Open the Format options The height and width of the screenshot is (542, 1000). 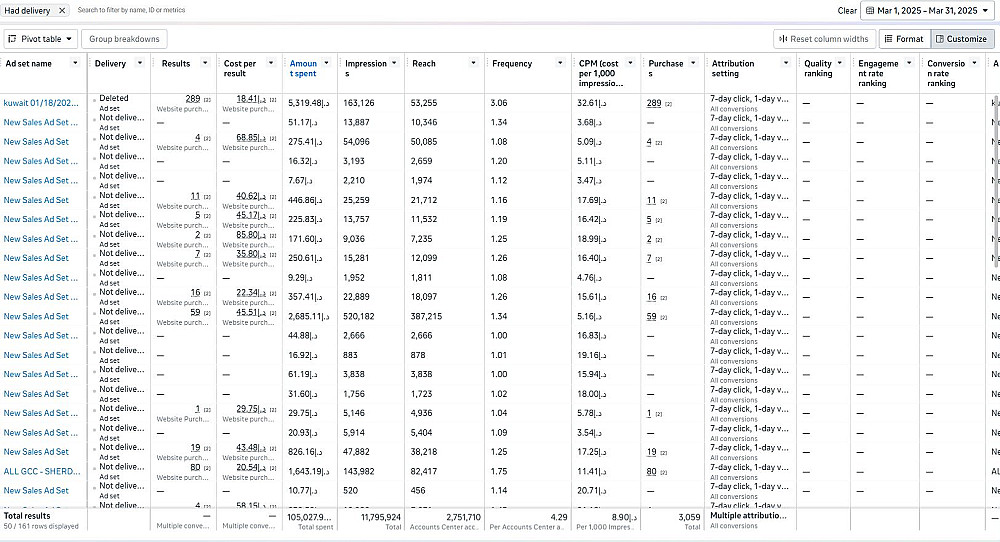904,39
